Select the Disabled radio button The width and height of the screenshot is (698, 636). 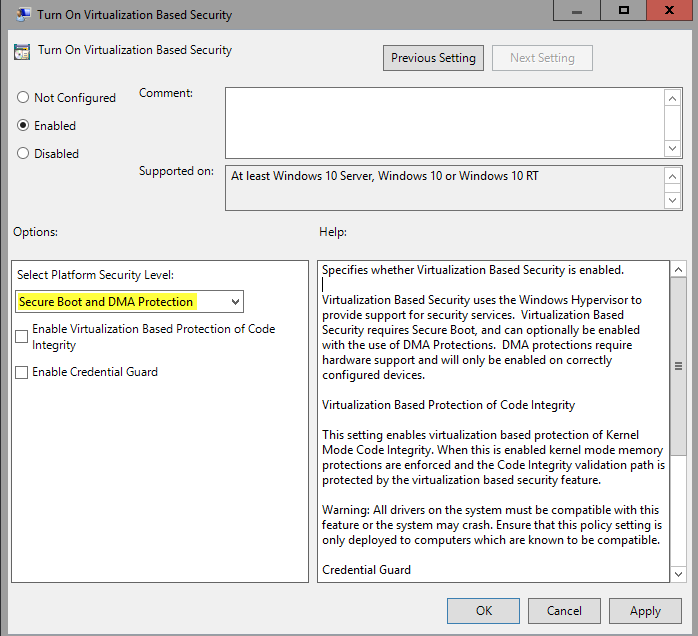[23, 154]
